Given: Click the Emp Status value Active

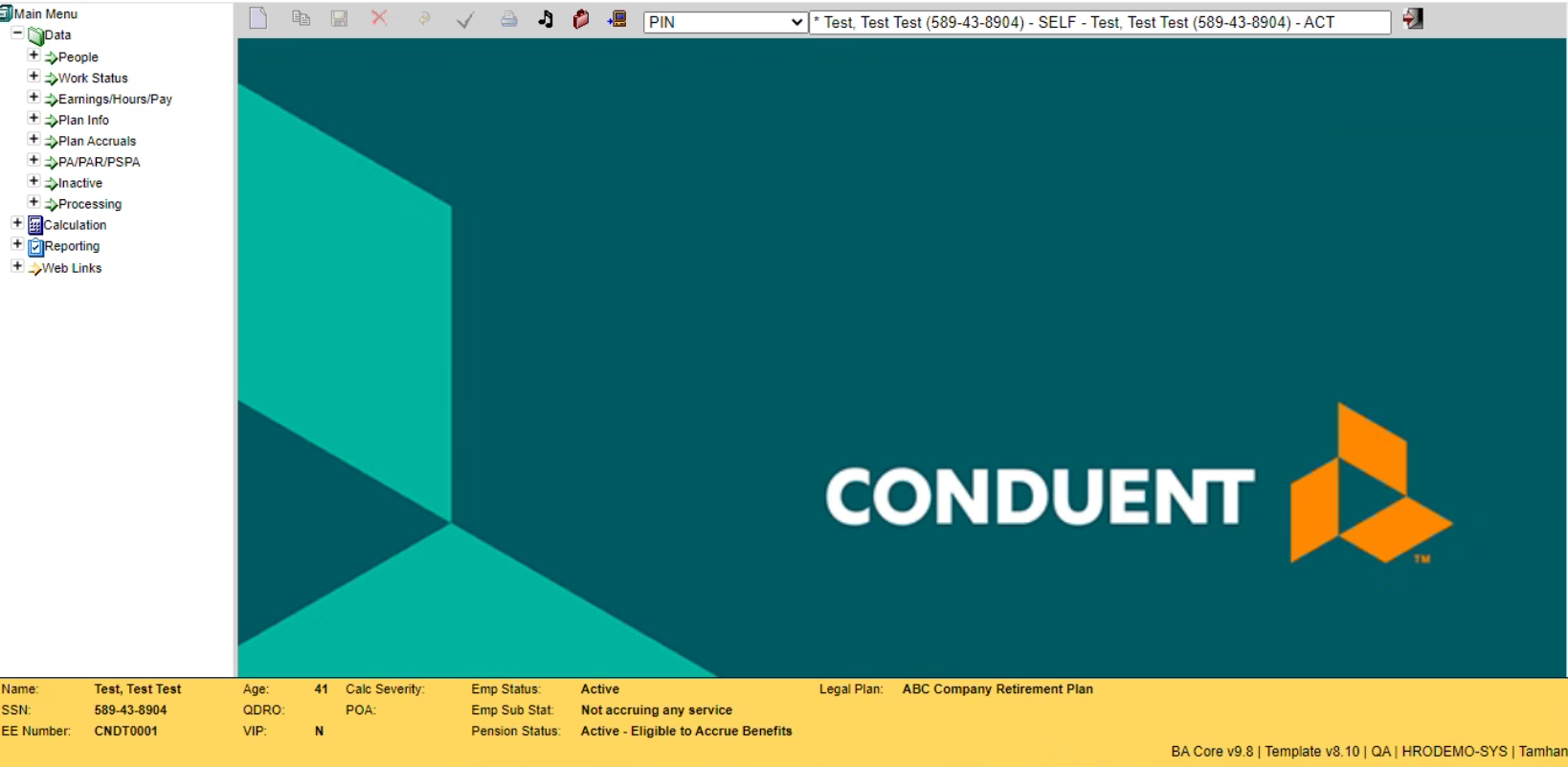Looking at the screenshot, I should coord(600,689).
